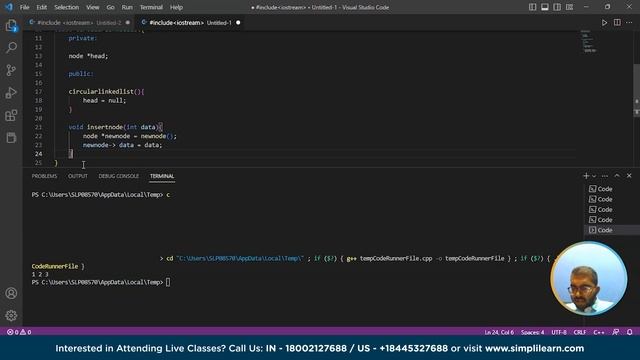Open errors and warnings status item
The image size is (640, 360).
[x=19, y=332]
